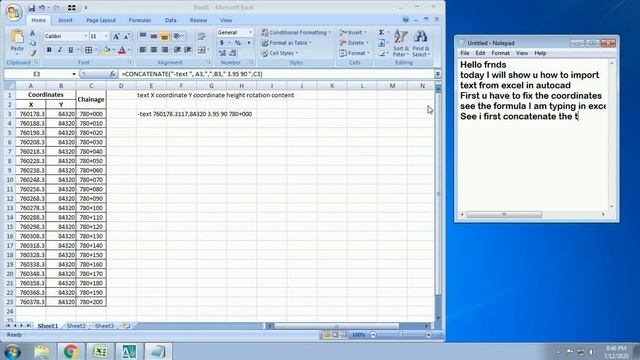This screenshot has height=360, width=640.
Task: Click the Wrap Text icon in Alignment group
Action: click(x=201, y=37)
